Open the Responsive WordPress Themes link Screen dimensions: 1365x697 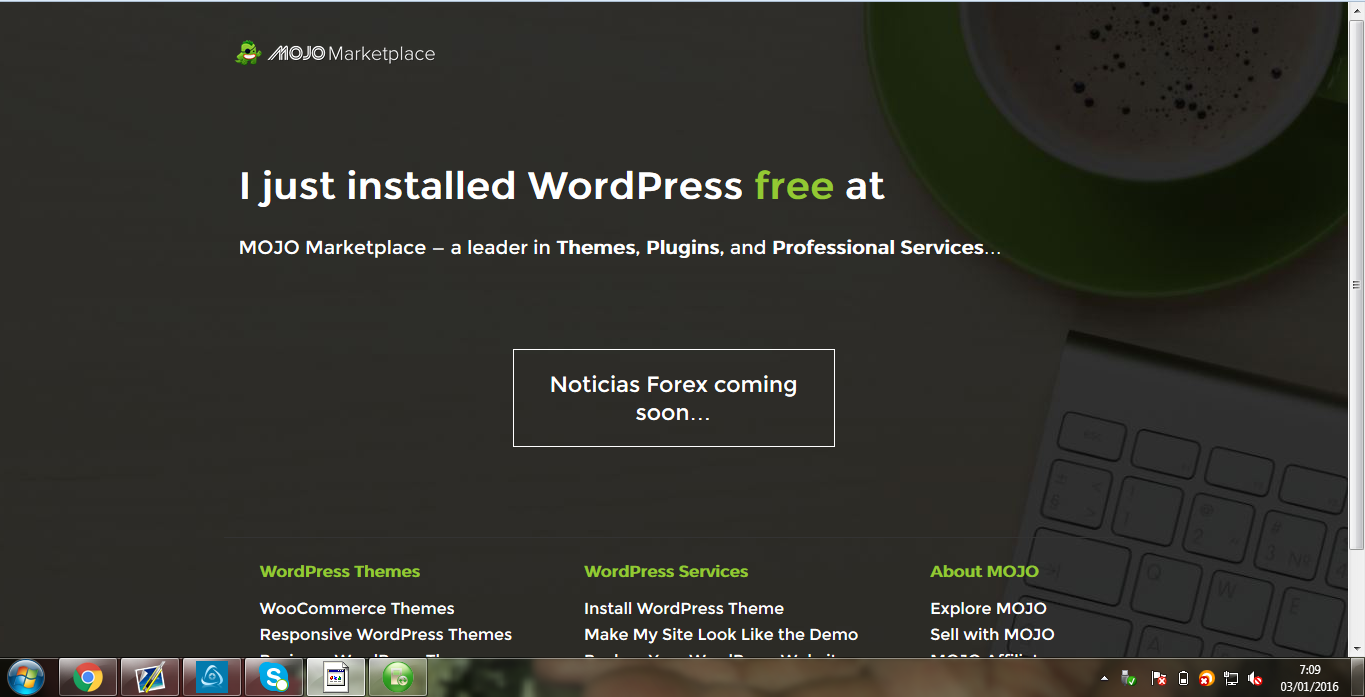coord(386,634)
